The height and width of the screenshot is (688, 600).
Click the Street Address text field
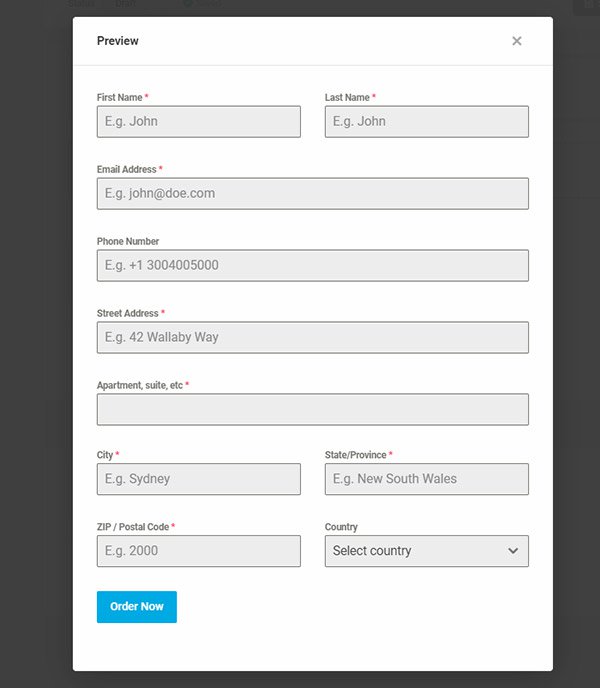coord(312,338)
